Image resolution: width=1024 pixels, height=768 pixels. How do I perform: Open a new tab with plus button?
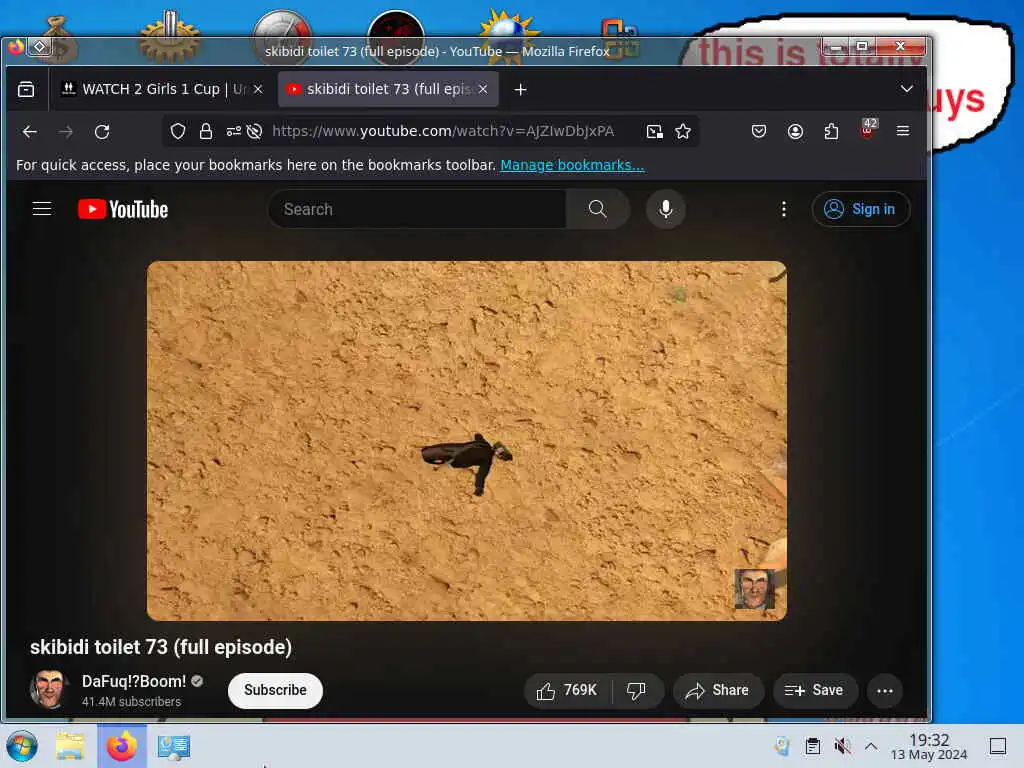(x=520, y=89)
